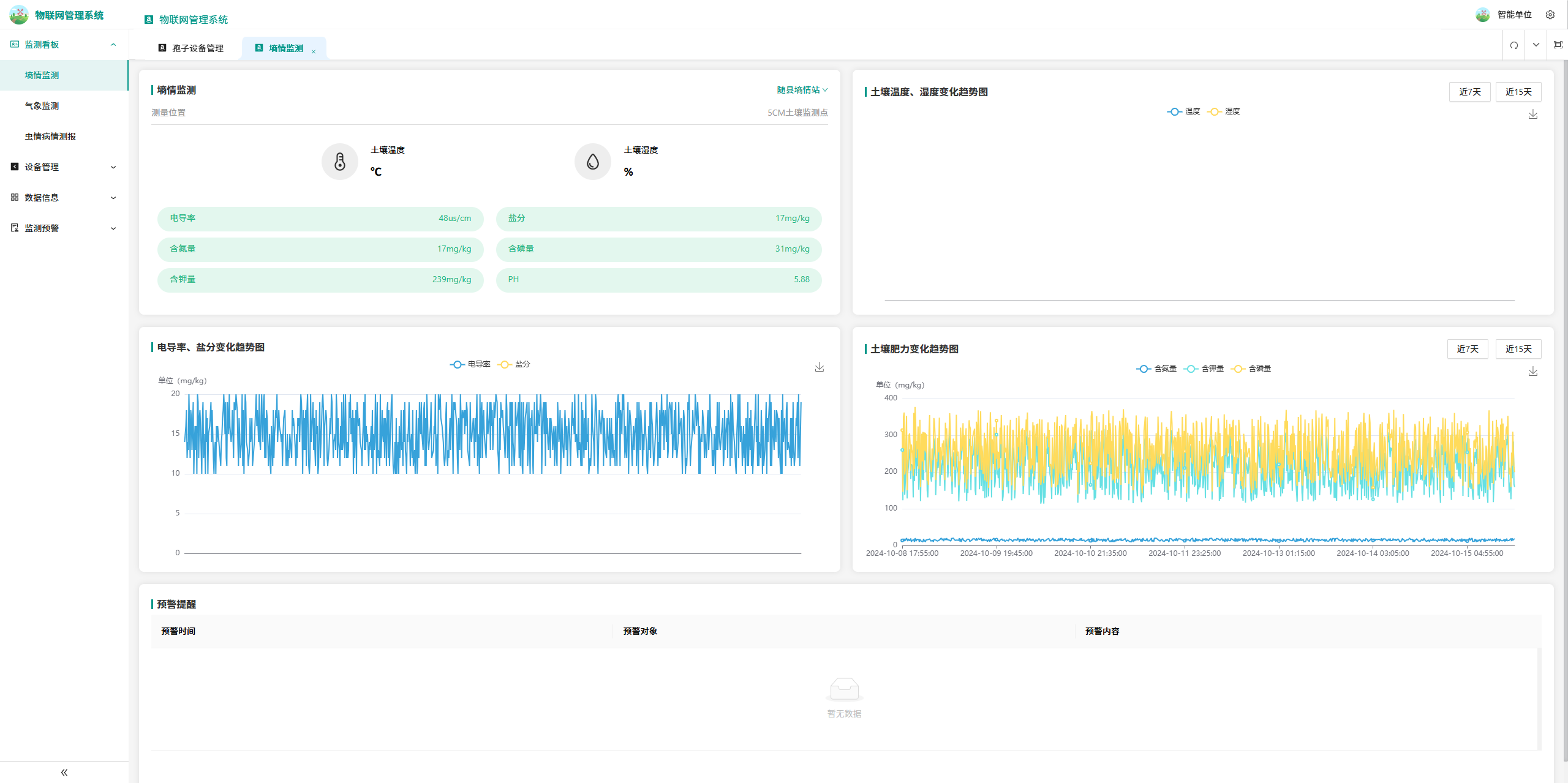Click the refresh icon in tab bar

pyautogui.click(x=1513, y=45)
